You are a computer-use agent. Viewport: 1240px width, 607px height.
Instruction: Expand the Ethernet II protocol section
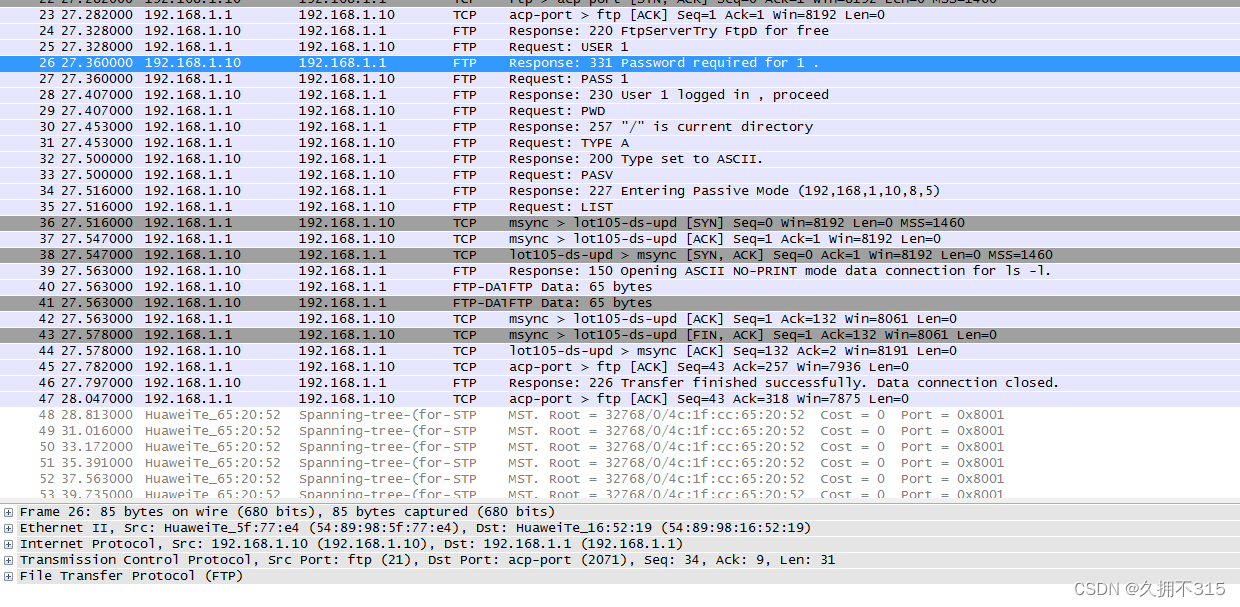[x=8, y=527]
